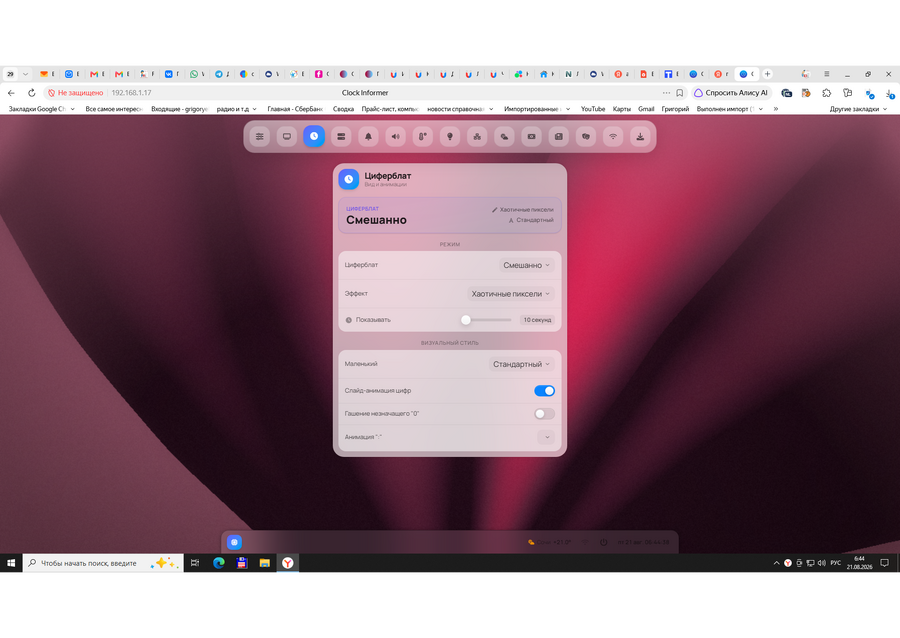
Task: Open the Wi-Fi settings section
Action: coord(613,137)
